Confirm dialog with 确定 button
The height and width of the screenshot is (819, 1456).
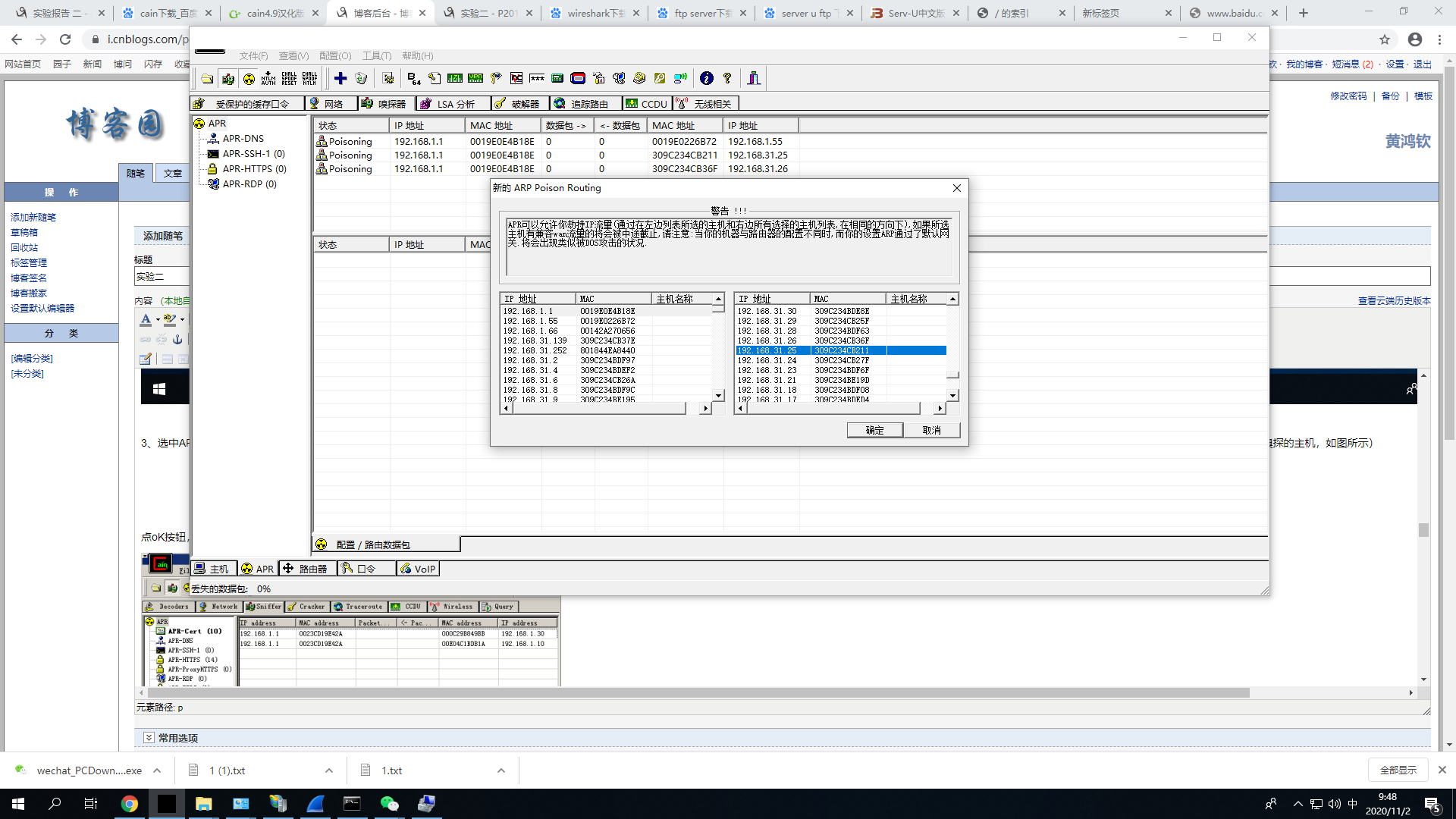pos(874,430)
